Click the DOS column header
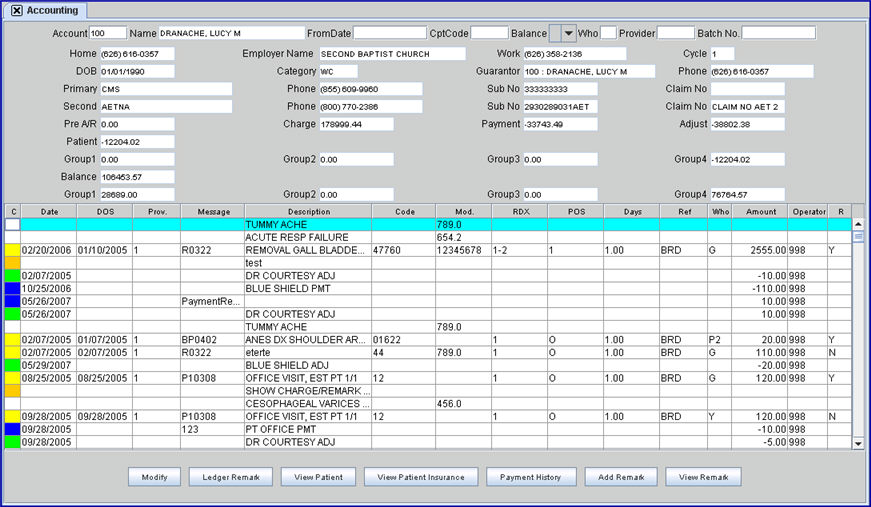 (105, 212)
